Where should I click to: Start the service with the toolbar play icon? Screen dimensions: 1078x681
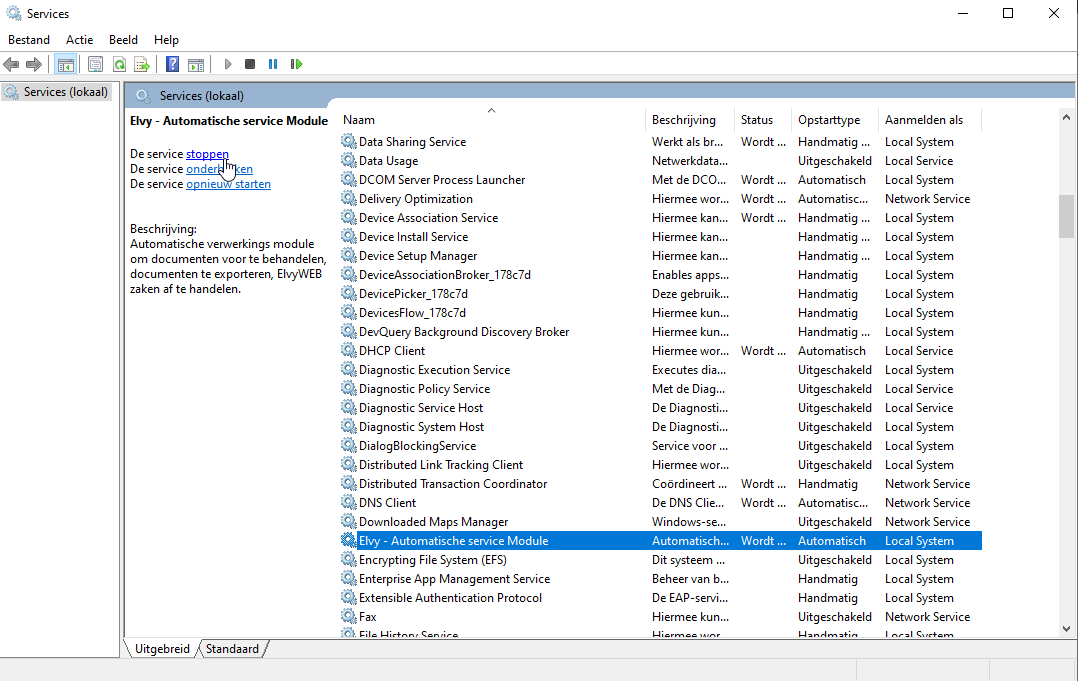228,65
